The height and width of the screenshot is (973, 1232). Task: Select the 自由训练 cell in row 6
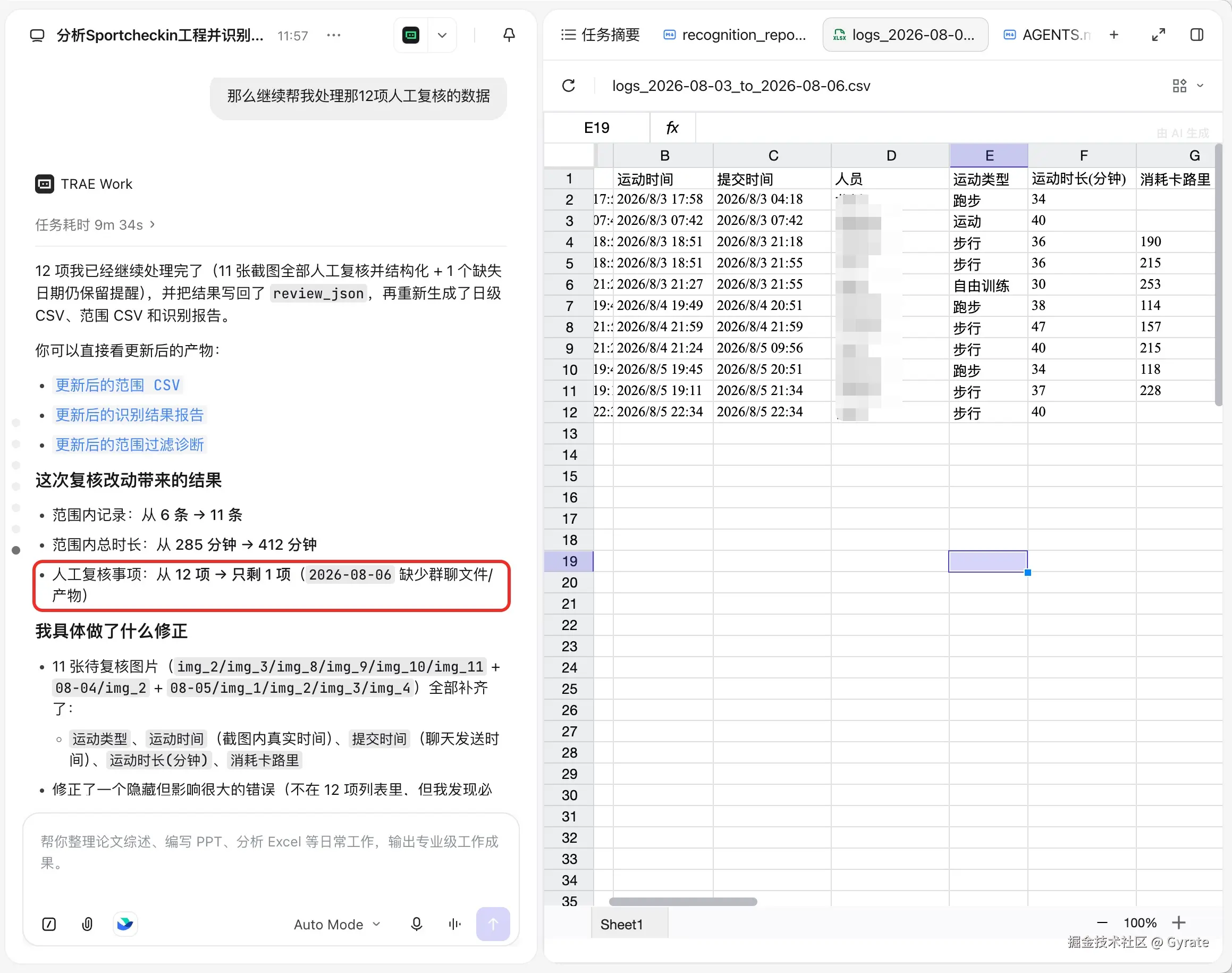coord(989,285)
